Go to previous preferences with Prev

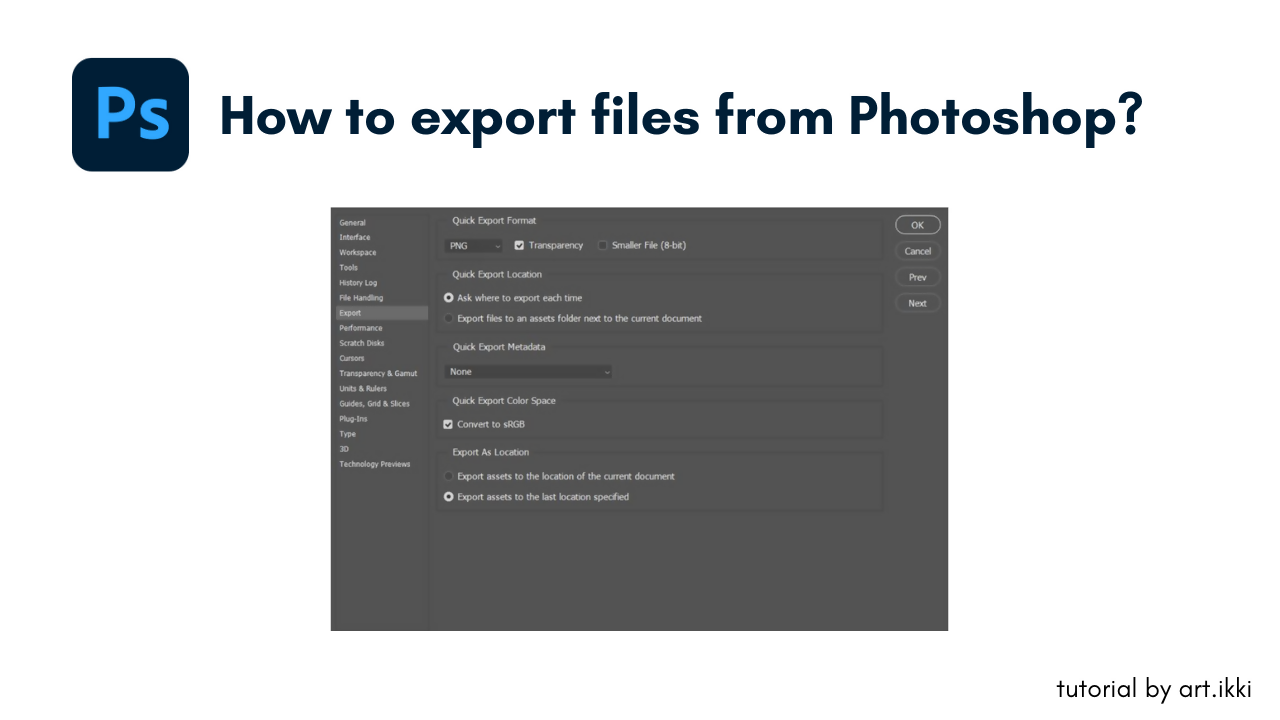click(x=917, y=277)
